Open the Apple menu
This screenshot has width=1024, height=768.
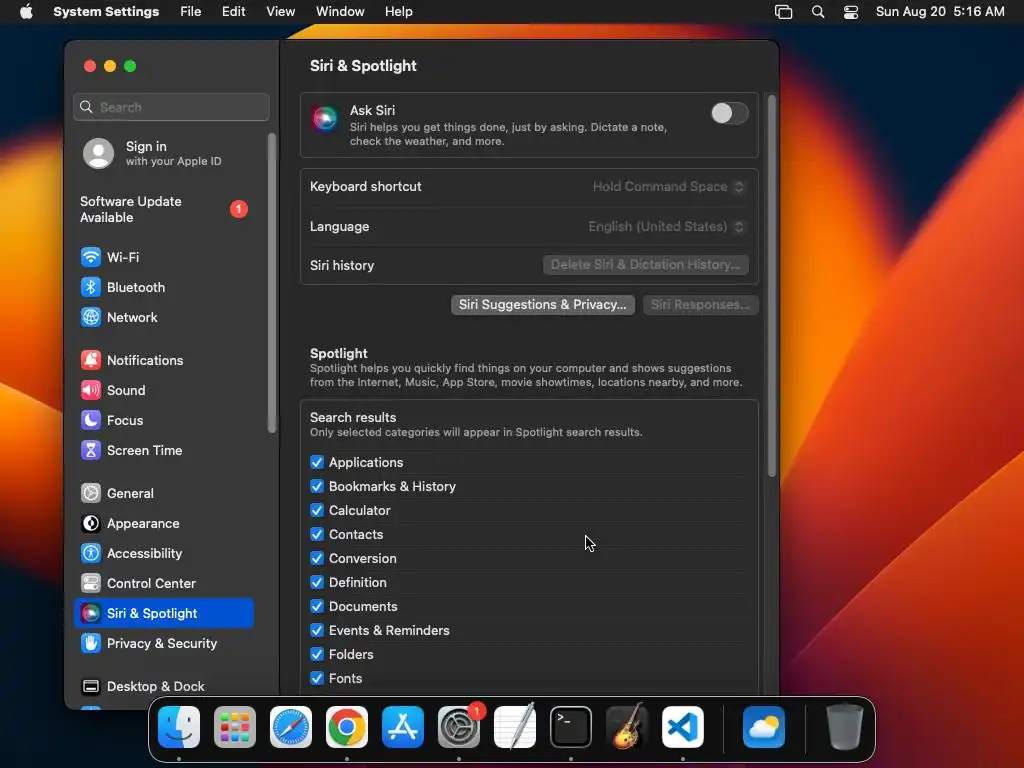[x=26, y=12]
